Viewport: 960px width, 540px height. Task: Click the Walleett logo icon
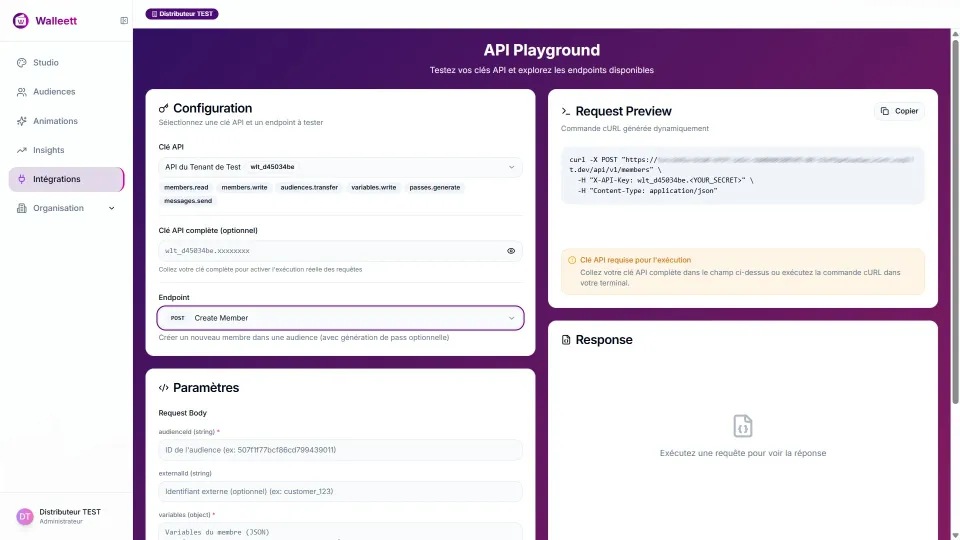click(x=21, y=21)
